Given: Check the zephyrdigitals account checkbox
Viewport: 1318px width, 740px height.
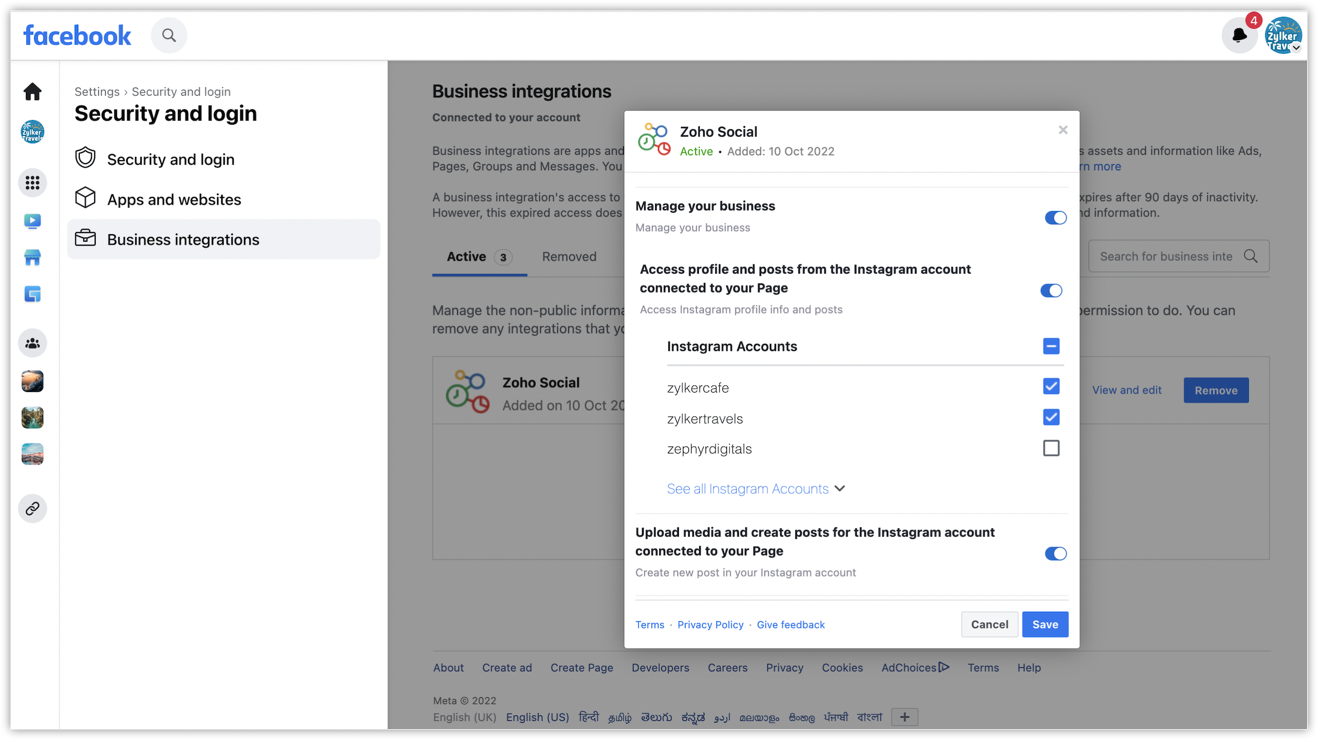Looking at the screenshot, I should pyautogui.click(x=1051, y=448).
